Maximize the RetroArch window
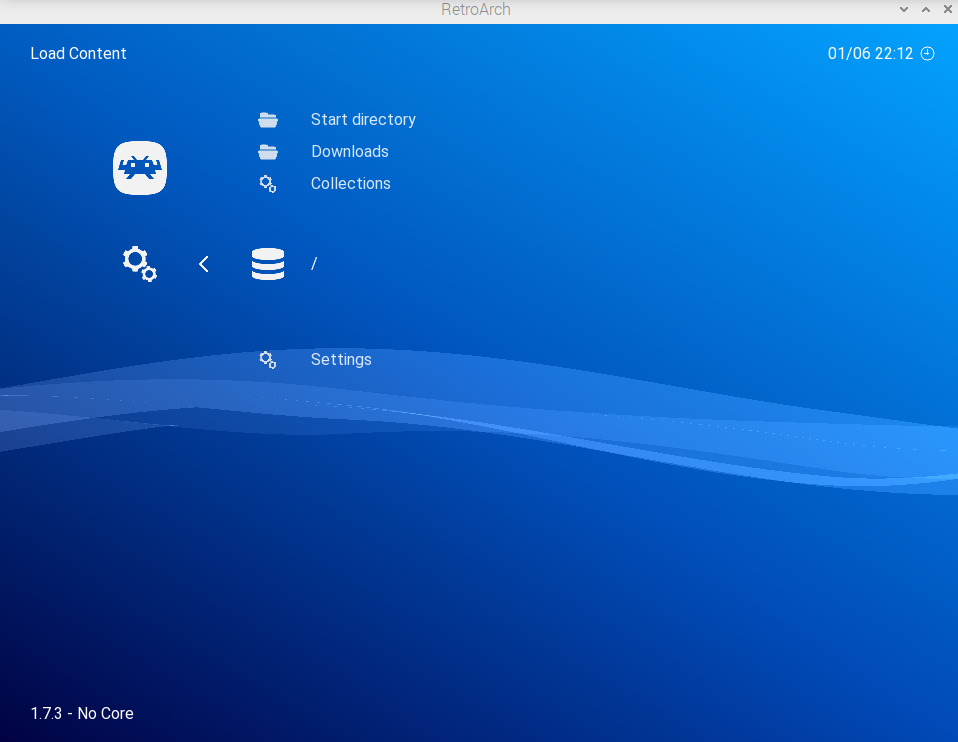The width and height of the screenshot is (958, 742). 926,9
